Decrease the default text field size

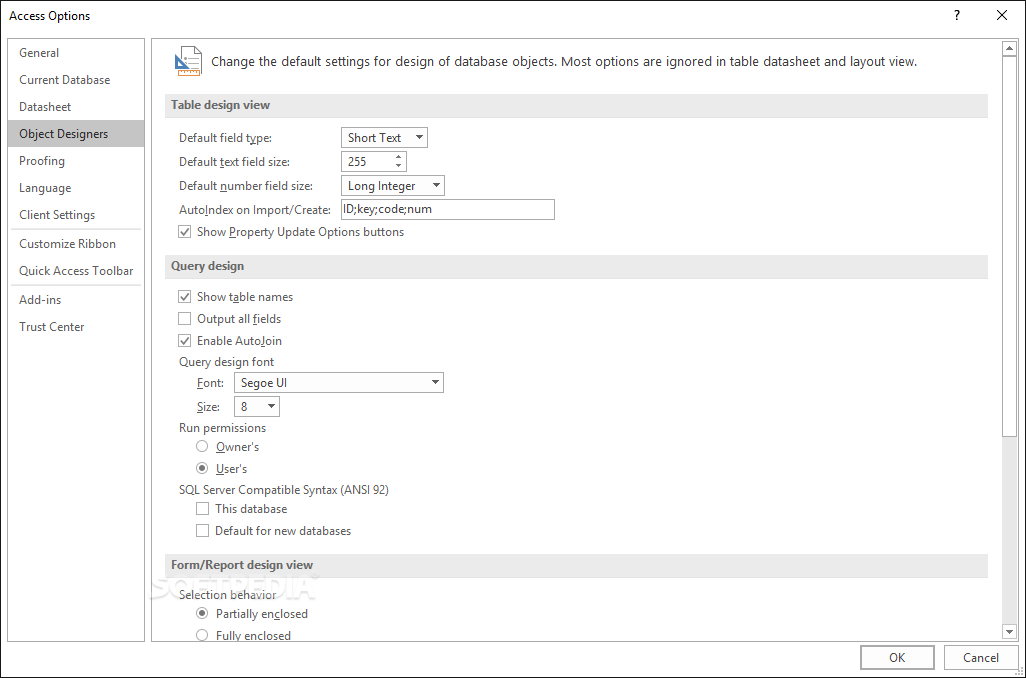(398, 166)
